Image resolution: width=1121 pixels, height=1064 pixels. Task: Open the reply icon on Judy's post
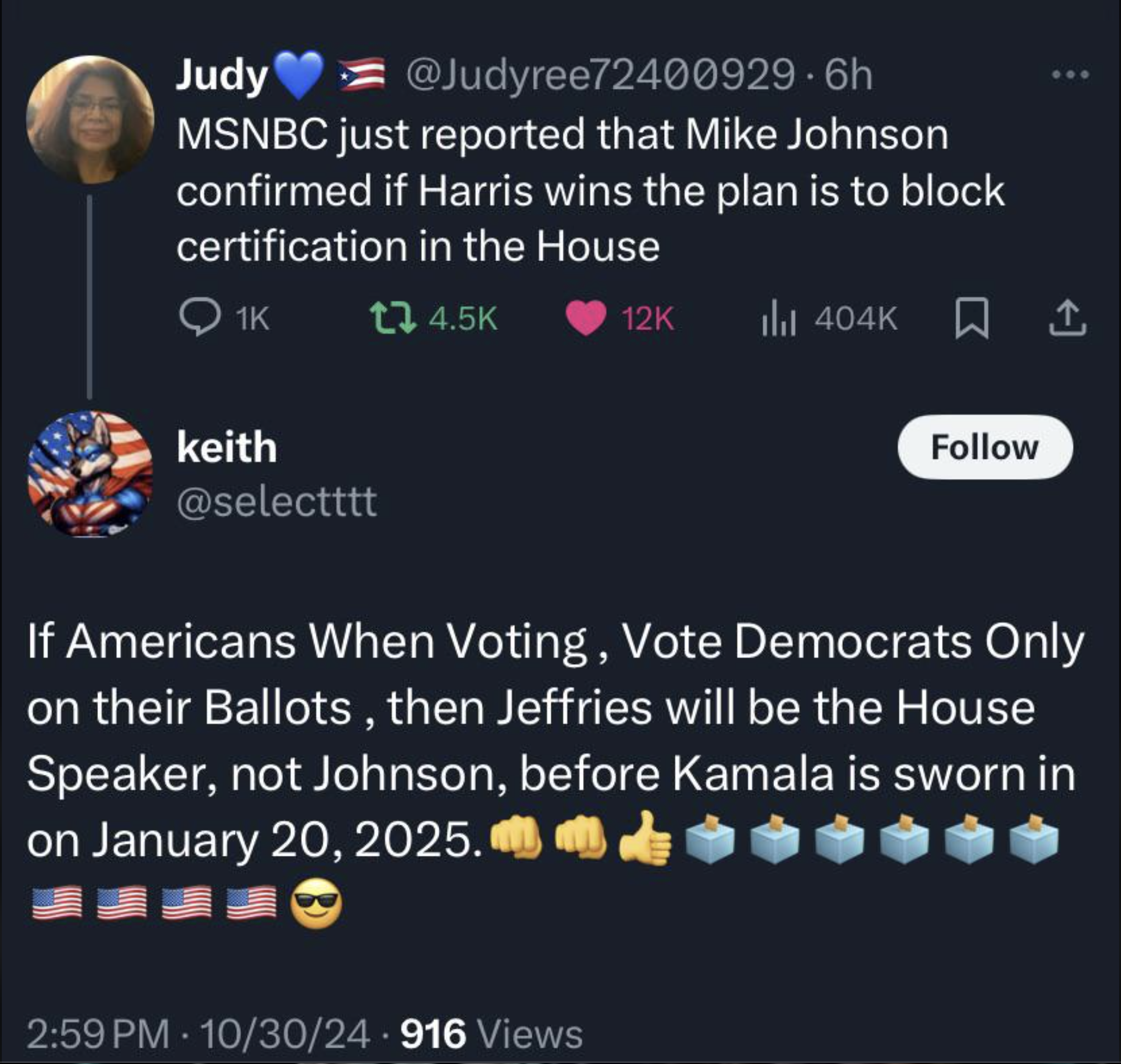click(200, 317)
